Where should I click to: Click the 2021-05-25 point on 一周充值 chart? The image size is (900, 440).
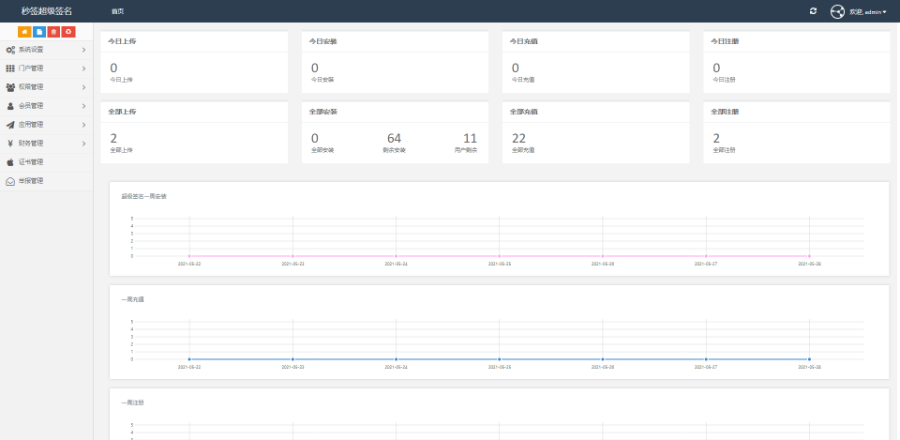(x=499, y=359)
